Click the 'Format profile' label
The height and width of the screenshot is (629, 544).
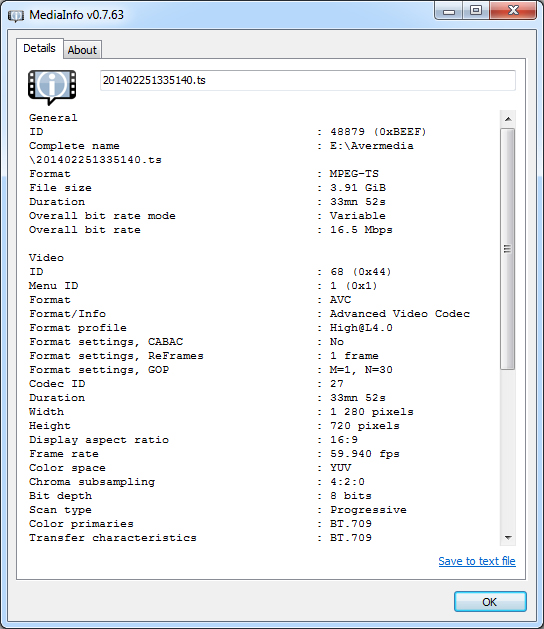tap(78, 328)
